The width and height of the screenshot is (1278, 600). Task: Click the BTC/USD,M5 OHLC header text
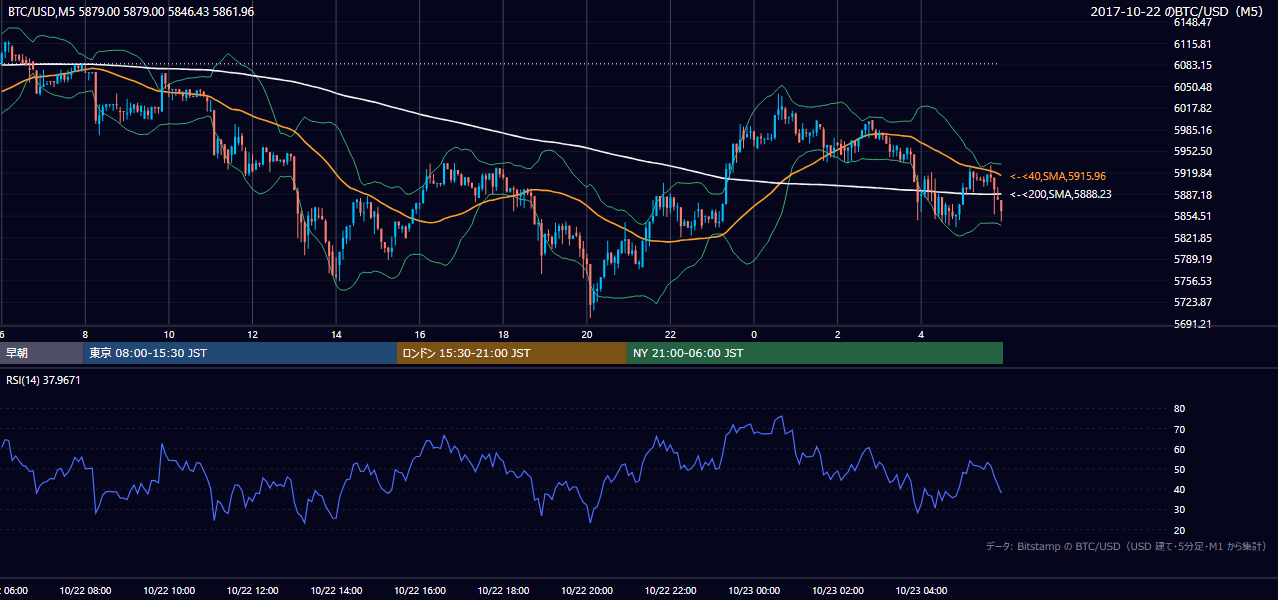coord(131,11)
